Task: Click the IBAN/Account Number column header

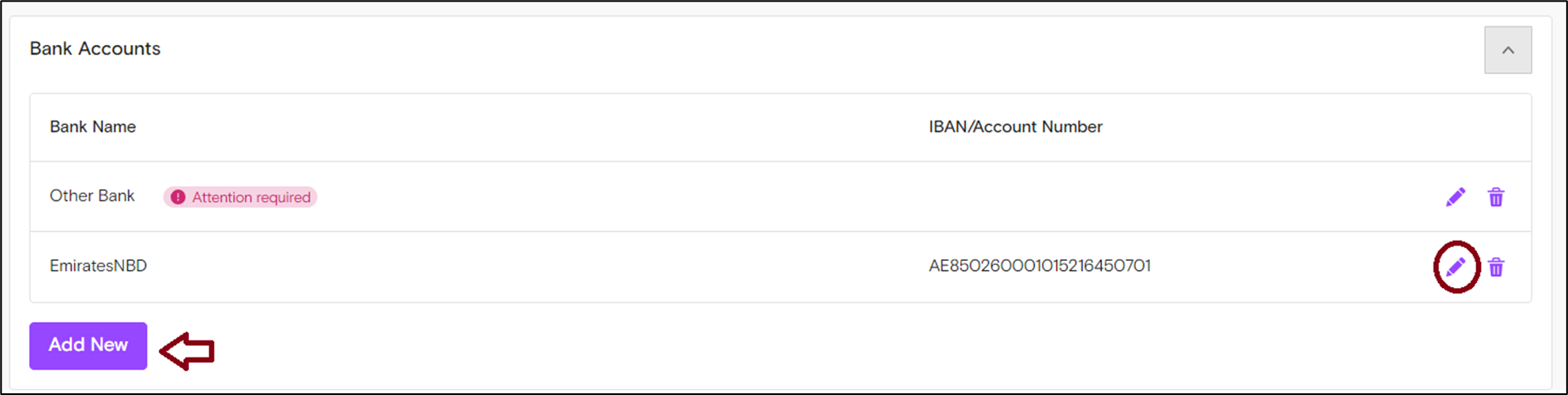Action: (1015, 127)
